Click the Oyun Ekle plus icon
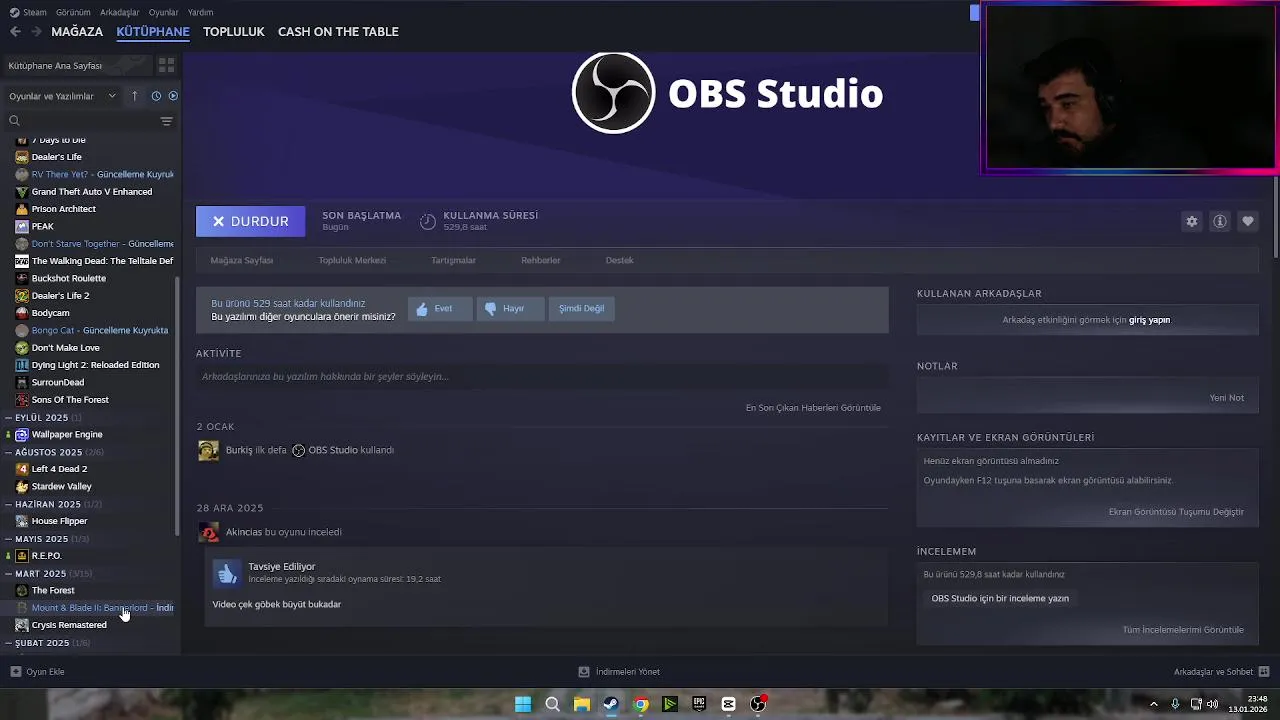Image resolution: width=1280 pixels, height=720 pixels. pos(15,672)
